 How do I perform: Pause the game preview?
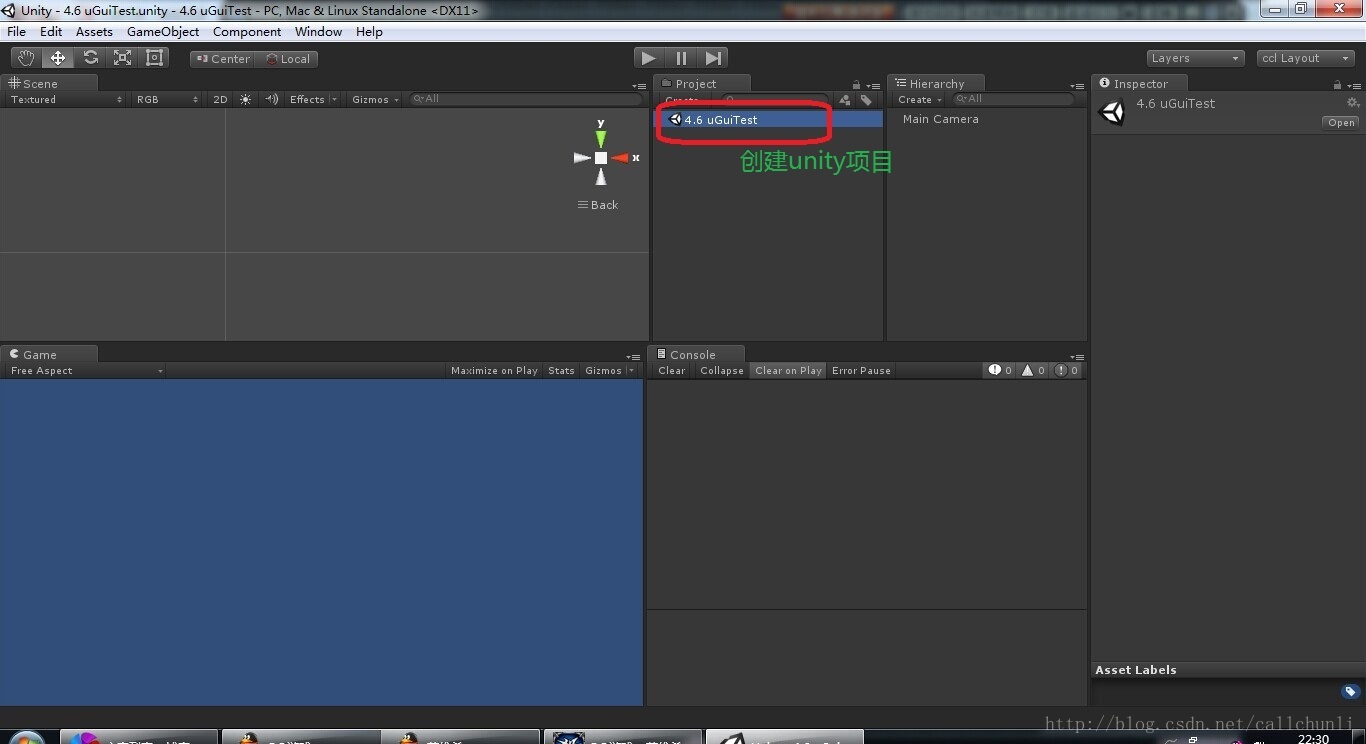click(681, 58)
